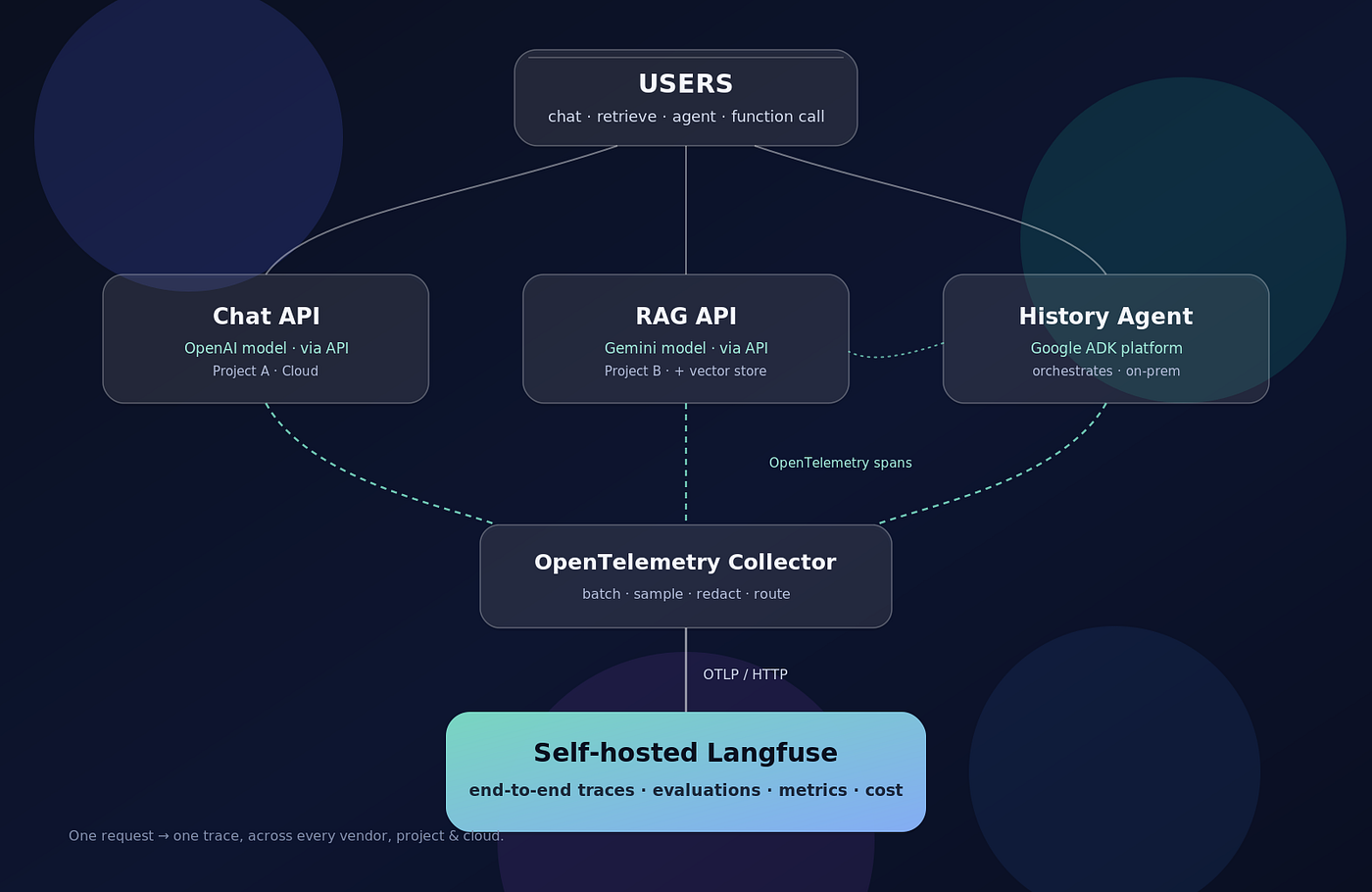Click the "OTLP / HTTP" connector label
The height and width of the screenshot is (892, 1372).
(746, 674)
